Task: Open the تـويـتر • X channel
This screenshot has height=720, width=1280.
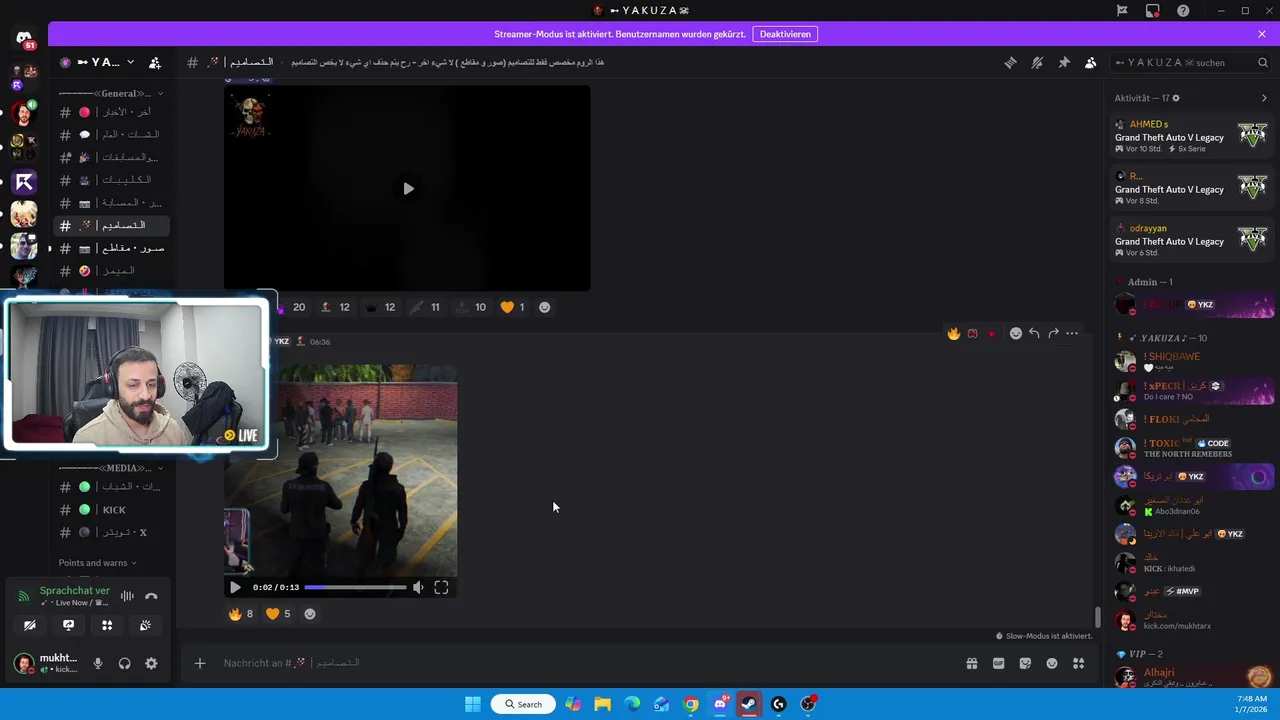Action: pos(111,533)
